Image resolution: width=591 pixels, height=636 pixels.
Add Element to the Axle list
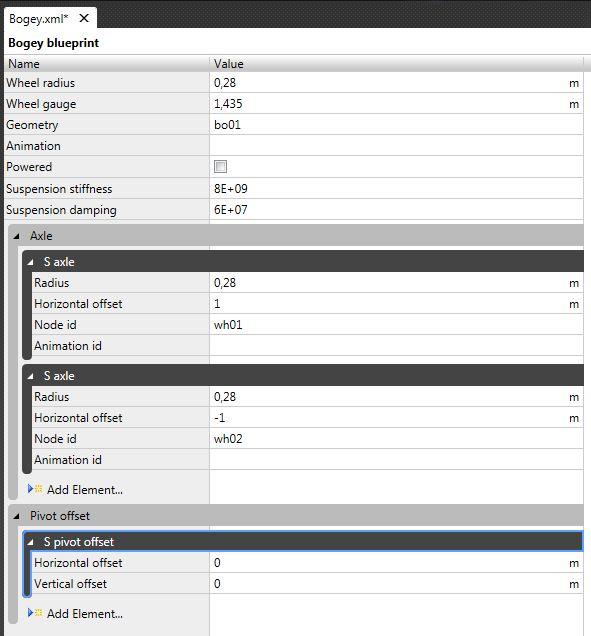pyautogui.click(x=85, y=490)
